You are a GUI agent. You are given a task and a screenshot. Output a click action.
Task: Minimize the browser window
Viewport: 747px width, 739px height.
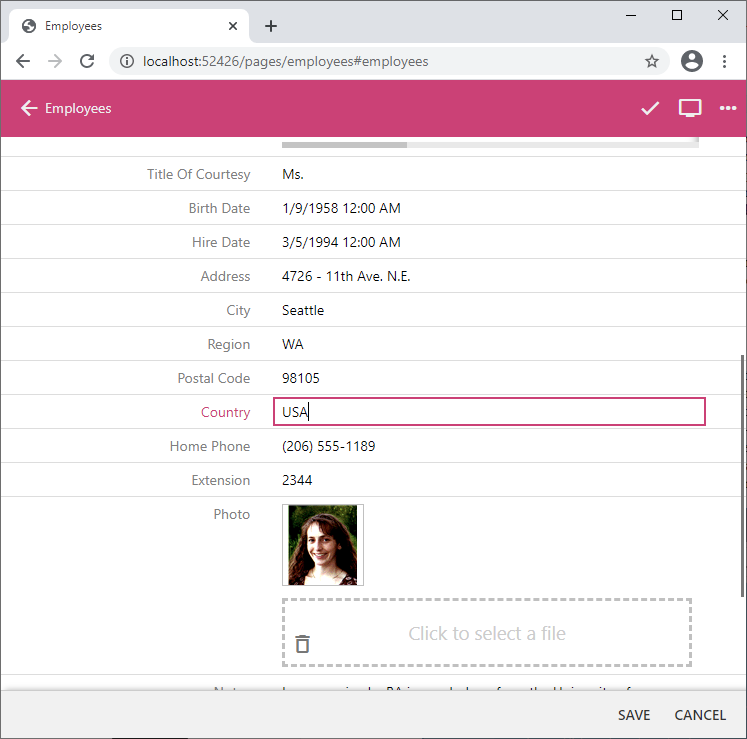point(631,15)
